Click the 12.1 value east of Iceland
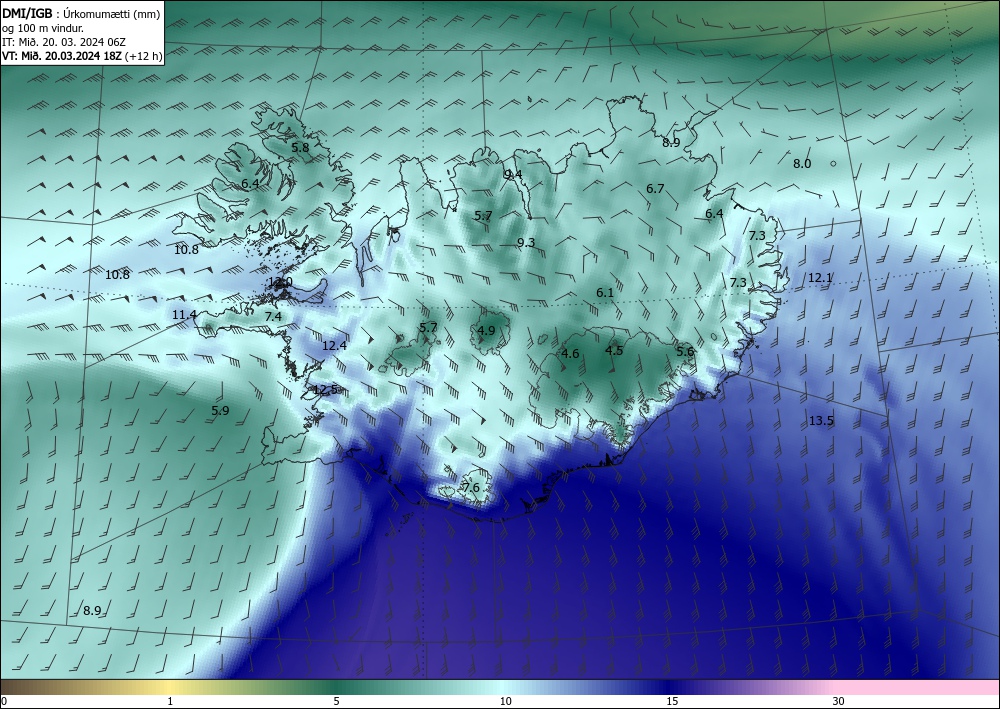The width and height of the screenshot is (1000, 709). [820, 278]
